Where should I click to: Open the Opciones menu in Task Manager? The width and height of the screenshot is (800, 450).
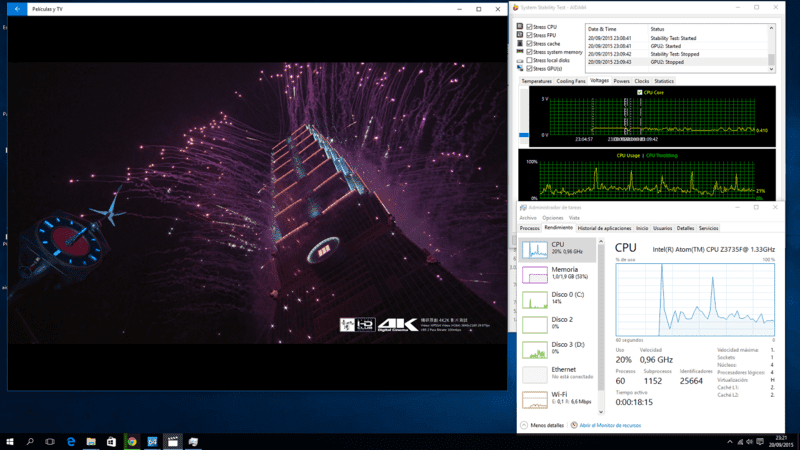553,218
